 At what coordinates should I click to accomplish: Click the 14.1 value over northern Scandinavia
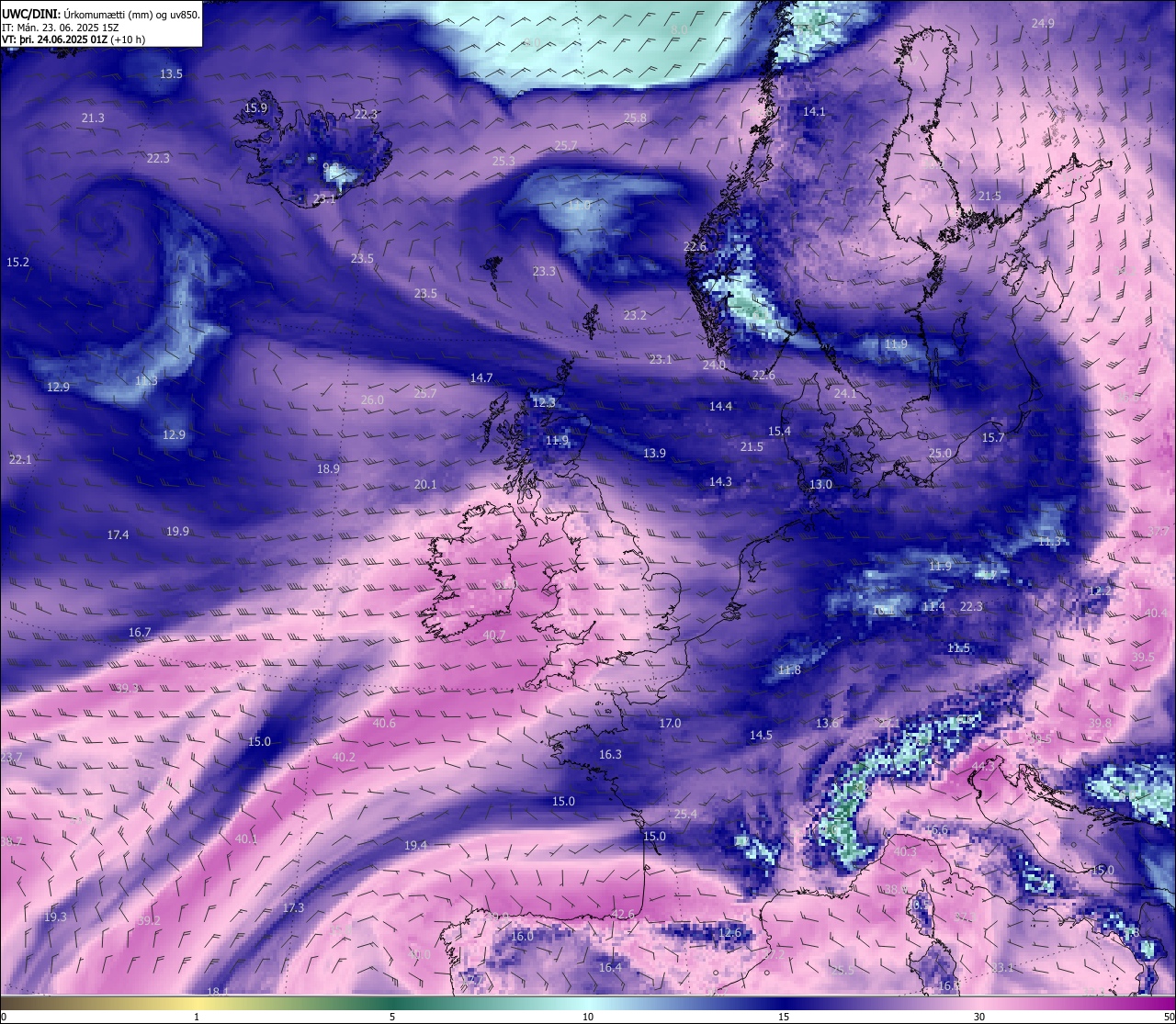[814, 112]
